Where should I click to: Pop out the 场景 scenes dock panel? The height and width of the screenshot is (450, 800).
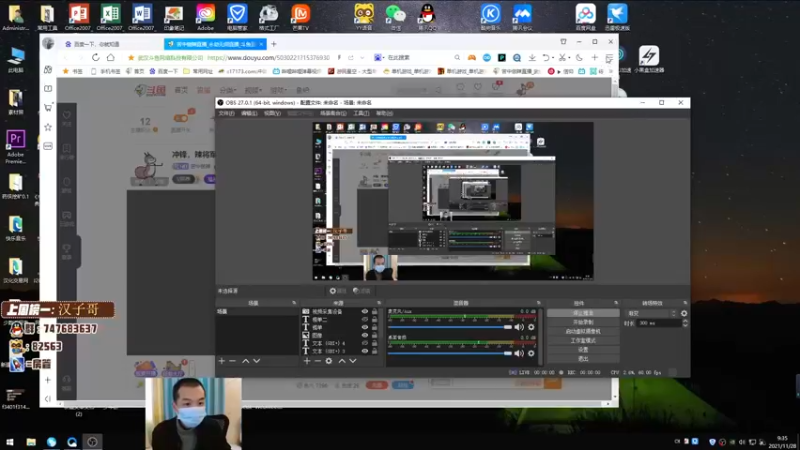294,303
